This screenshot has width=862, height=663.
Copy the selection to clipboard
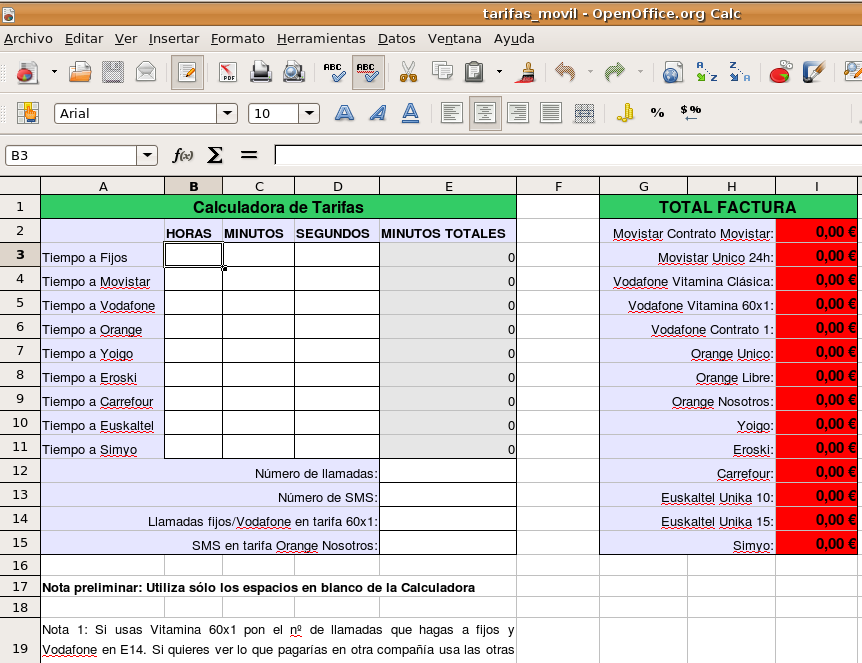point(441,72)
